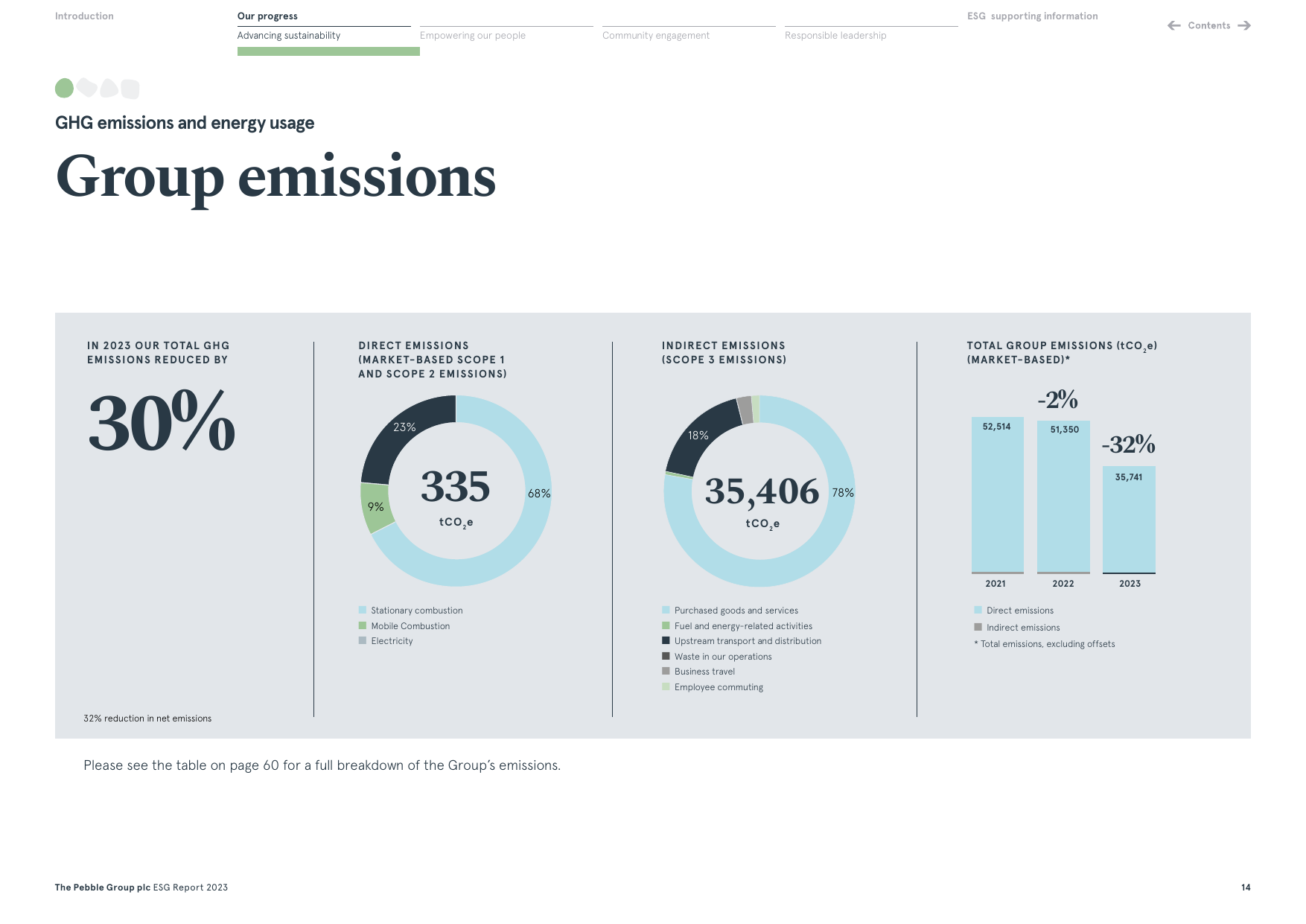Click the Employee commuting legend swatch
The width and height of the screenshot is (1306, 924).
tap(666, 686)
